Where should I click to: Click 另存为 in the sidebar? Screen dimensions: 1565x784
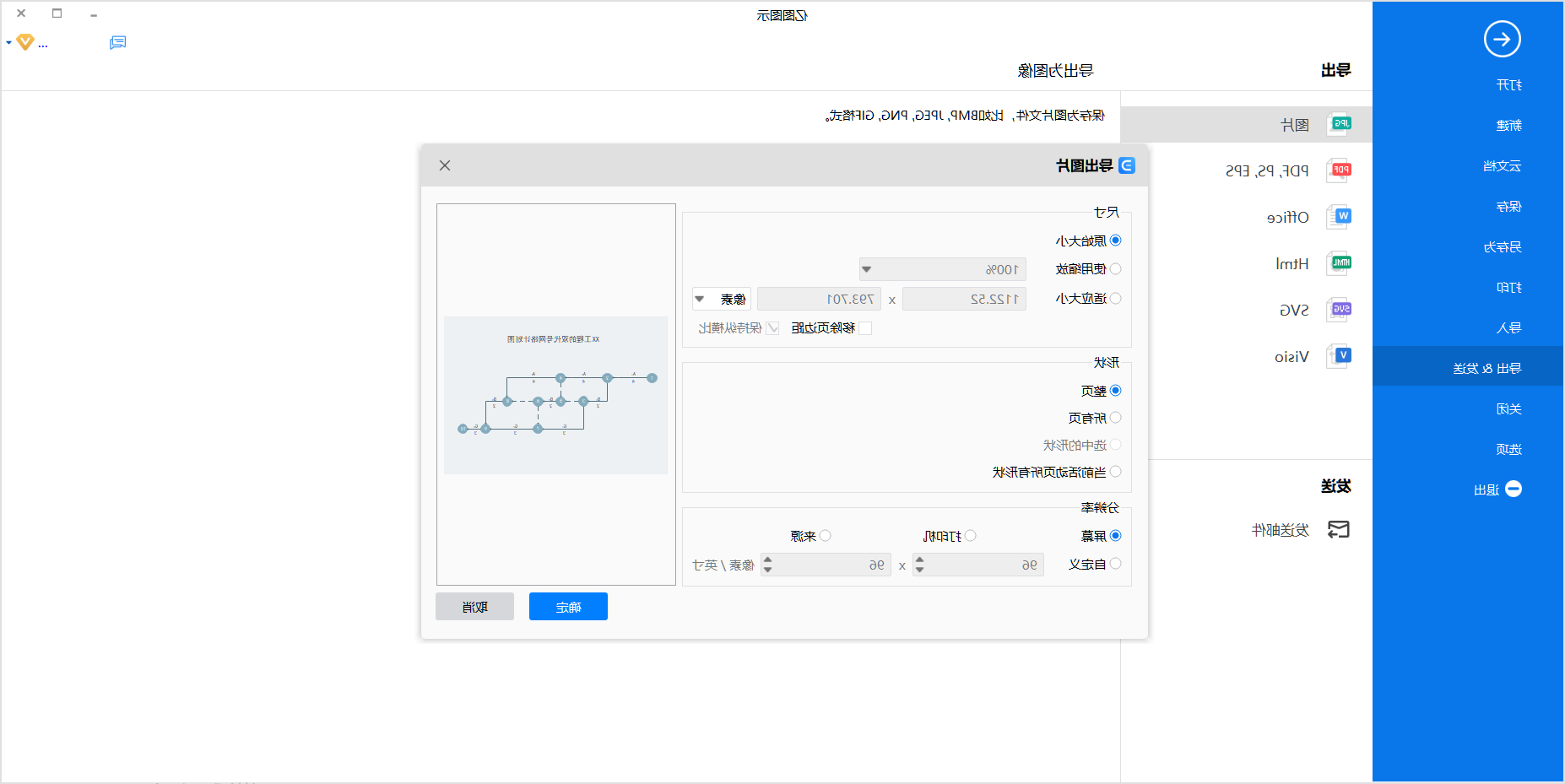(1502, 247)
